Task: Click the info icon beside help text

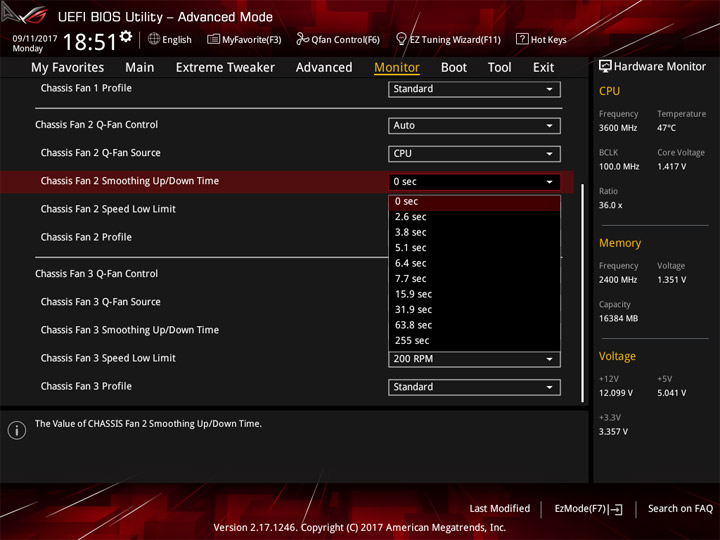Action: (x=17, y=430)
